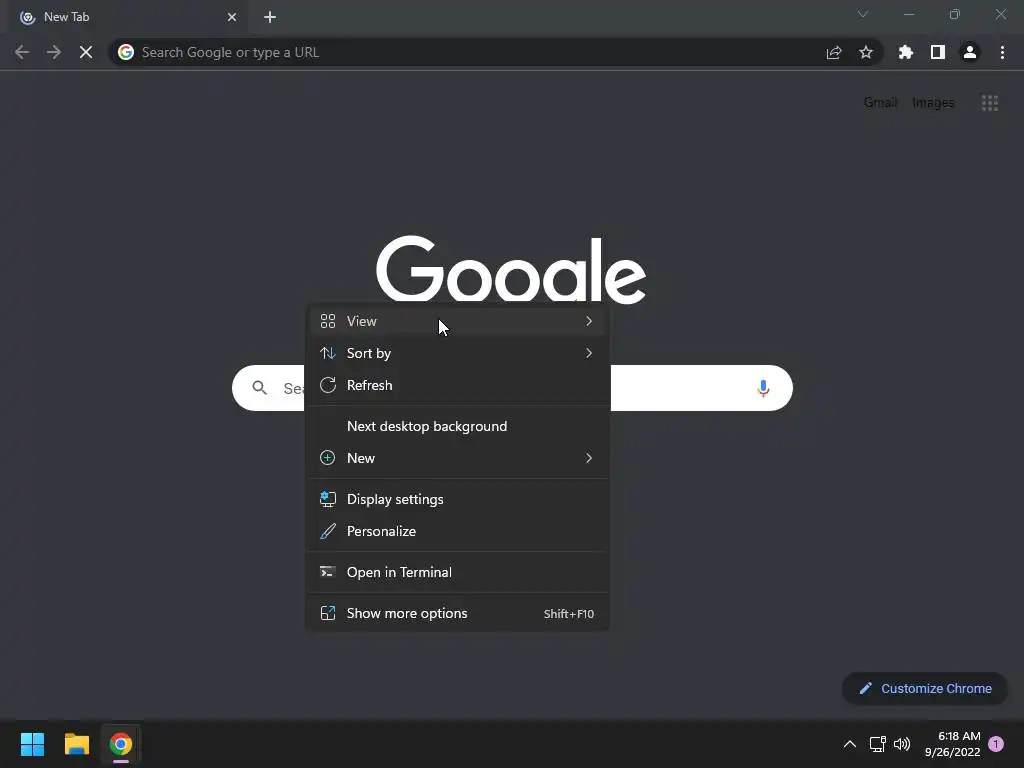Click Show more options
The height and width of the screenshot is (768, 1024).
[x=457, y=614]
